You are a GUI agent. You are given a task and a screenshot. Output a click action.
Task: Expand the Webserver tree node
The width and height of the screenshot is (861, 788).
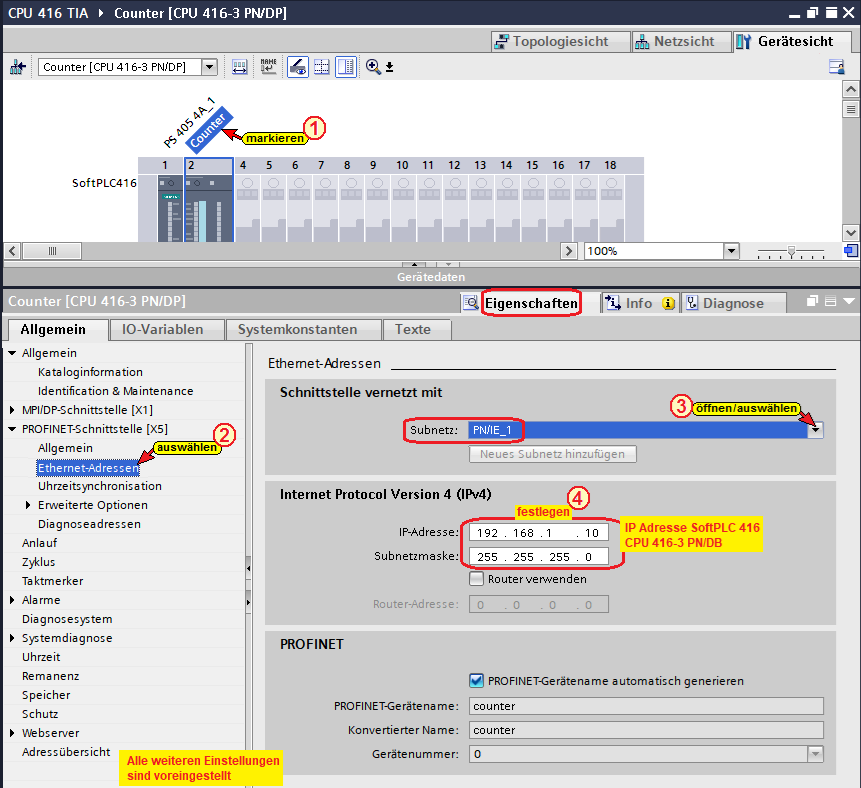(x=12, y=733)
